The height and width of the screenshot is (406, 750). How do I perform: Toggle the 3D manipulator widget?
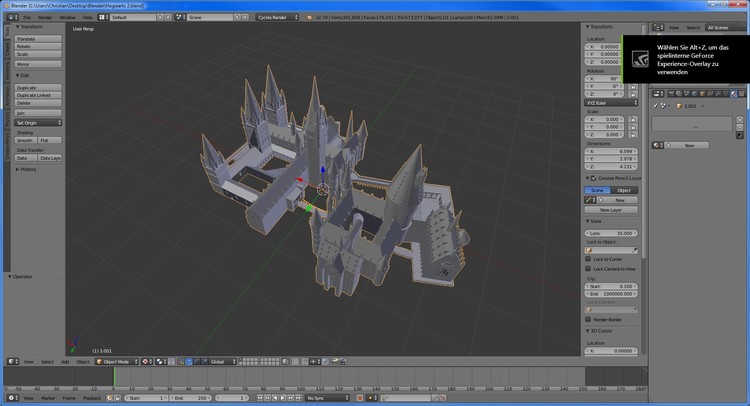pos(181,362)
